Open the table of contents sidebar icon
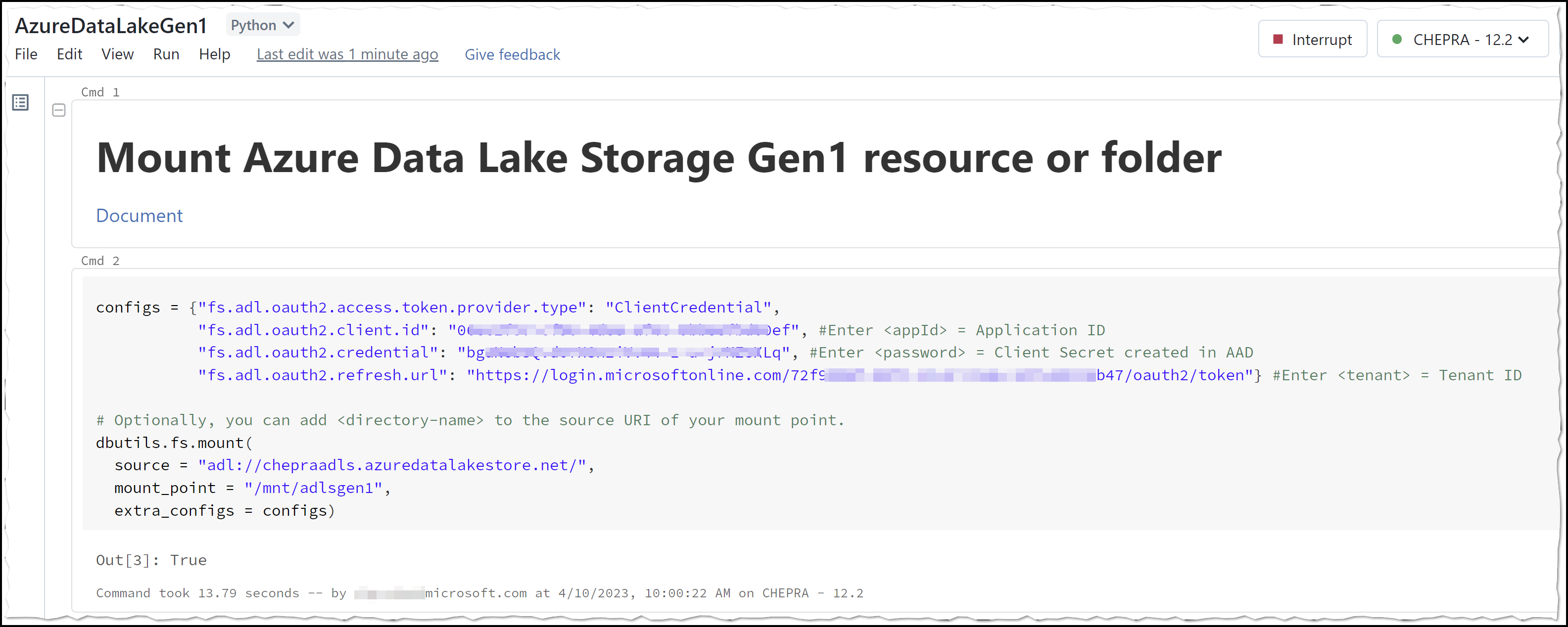1568x627 pixels. (20, 102)
